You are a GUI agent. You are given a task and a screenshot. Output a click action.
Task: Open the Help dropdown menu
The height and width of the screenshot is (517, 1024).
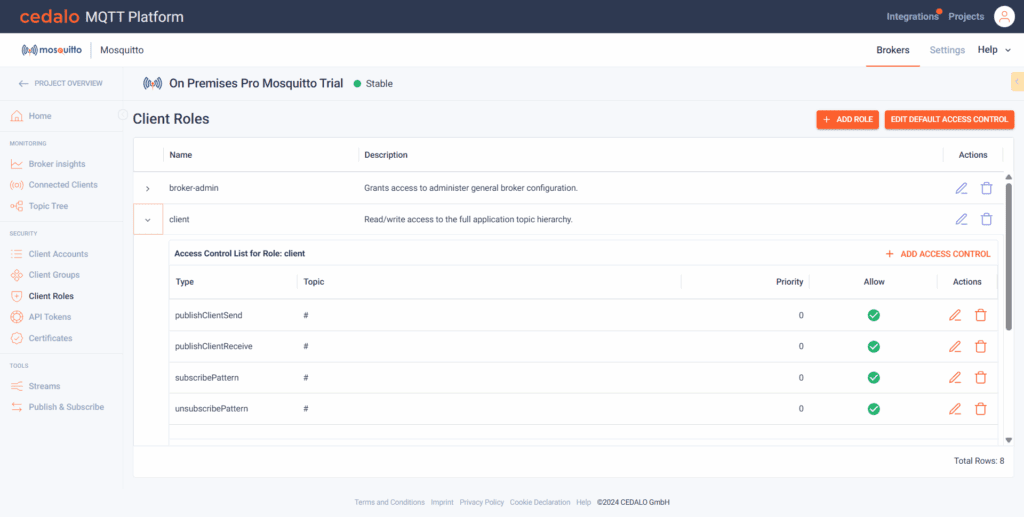click(x=993, y=50)
